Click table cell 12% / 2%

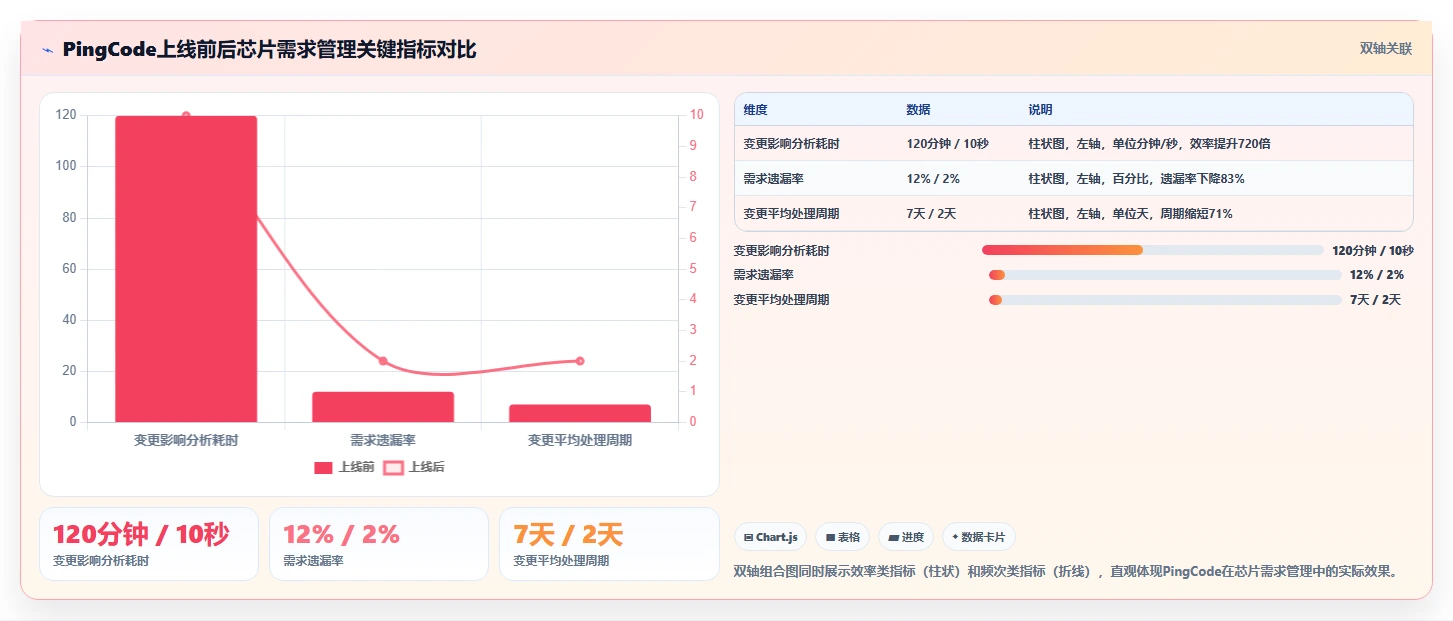pos(959,179)
